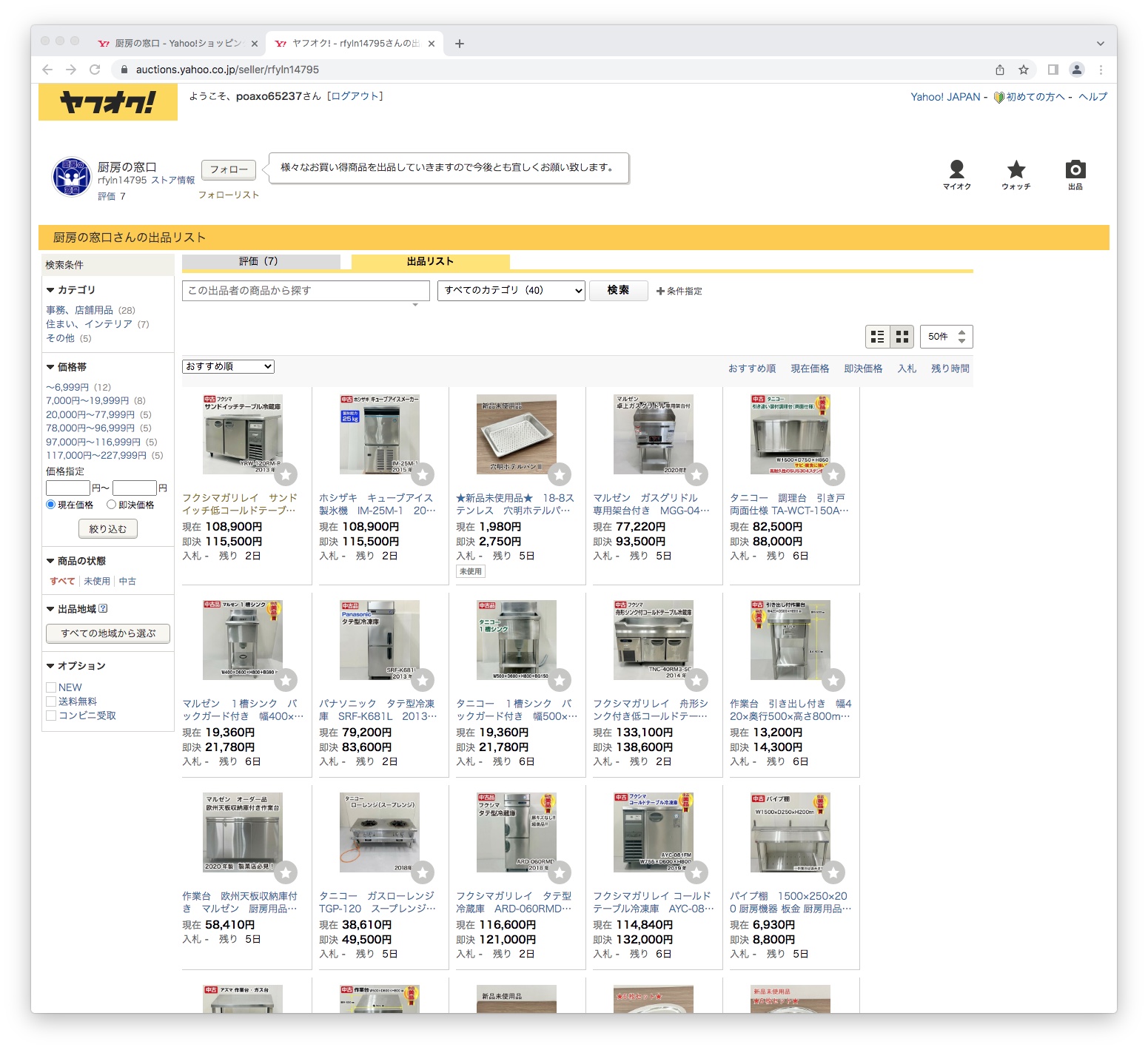This screenshot has width=1148, height=1050.
Task: Select the 出品リスト tab
Action: pyautogui.click(x=430, y=261)
